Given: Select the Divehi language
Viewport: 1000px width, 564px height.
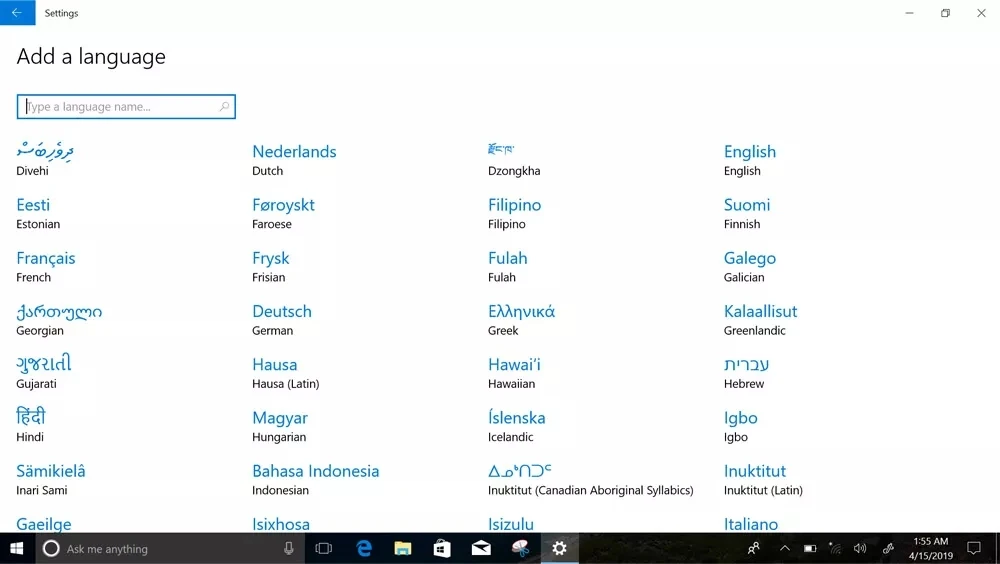Looking at the screenshot, I should pyautogui.click(x=45, y=160).
